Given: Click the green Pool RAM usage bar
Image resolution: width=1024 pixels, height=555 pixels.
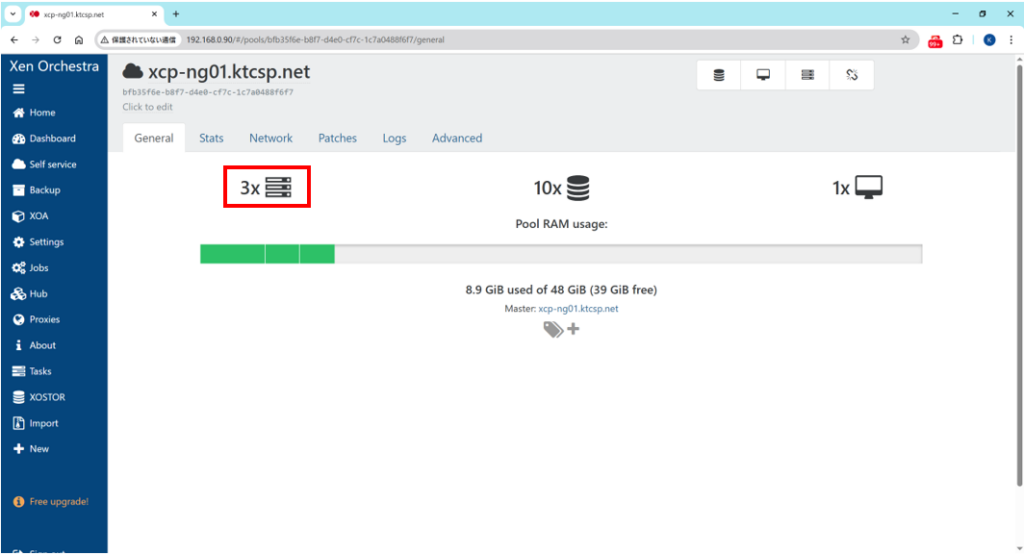Looking at the screenshot, I should coord(267,254).
